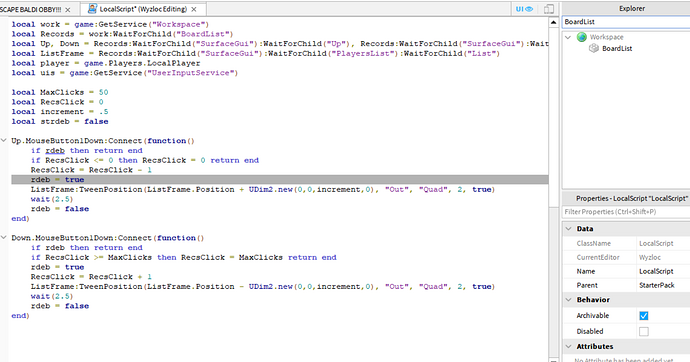Select the Workspace globe icon
Viewport: 690px width, 362px height.
tap(582, 37)
